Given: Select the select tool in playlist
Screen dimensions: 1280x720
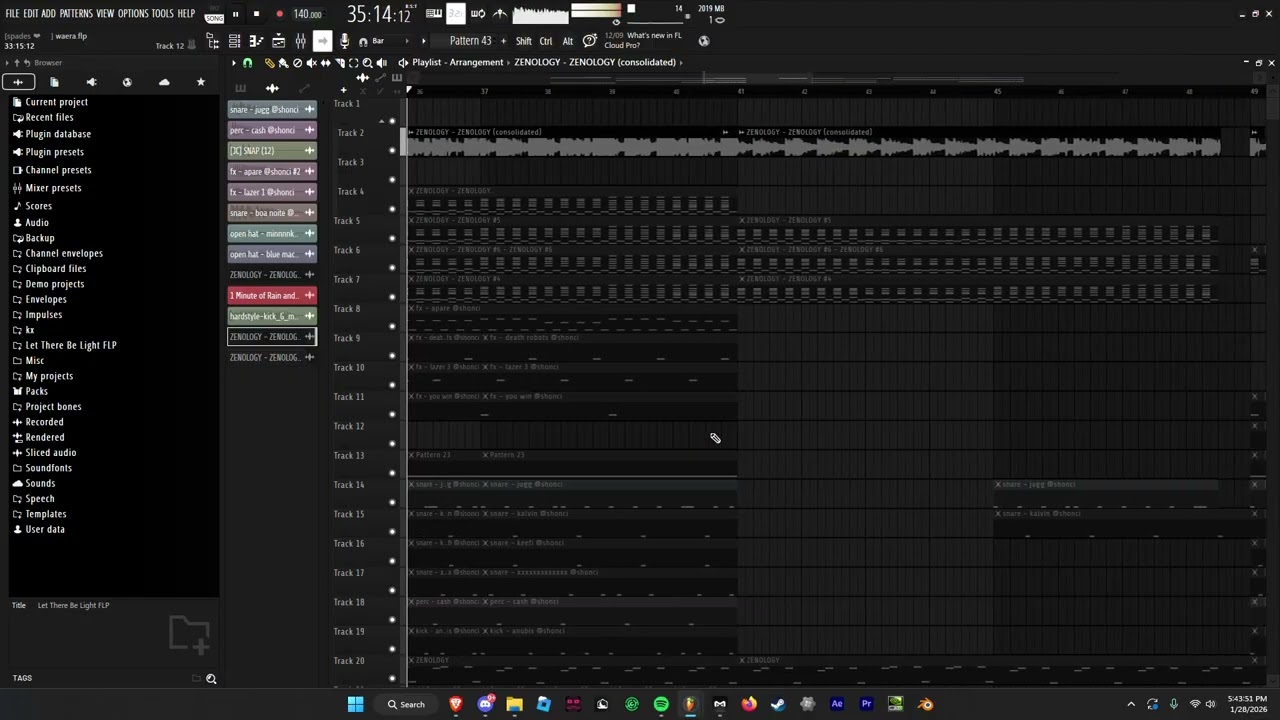Looking at the screenshot, I should (353, 63).
